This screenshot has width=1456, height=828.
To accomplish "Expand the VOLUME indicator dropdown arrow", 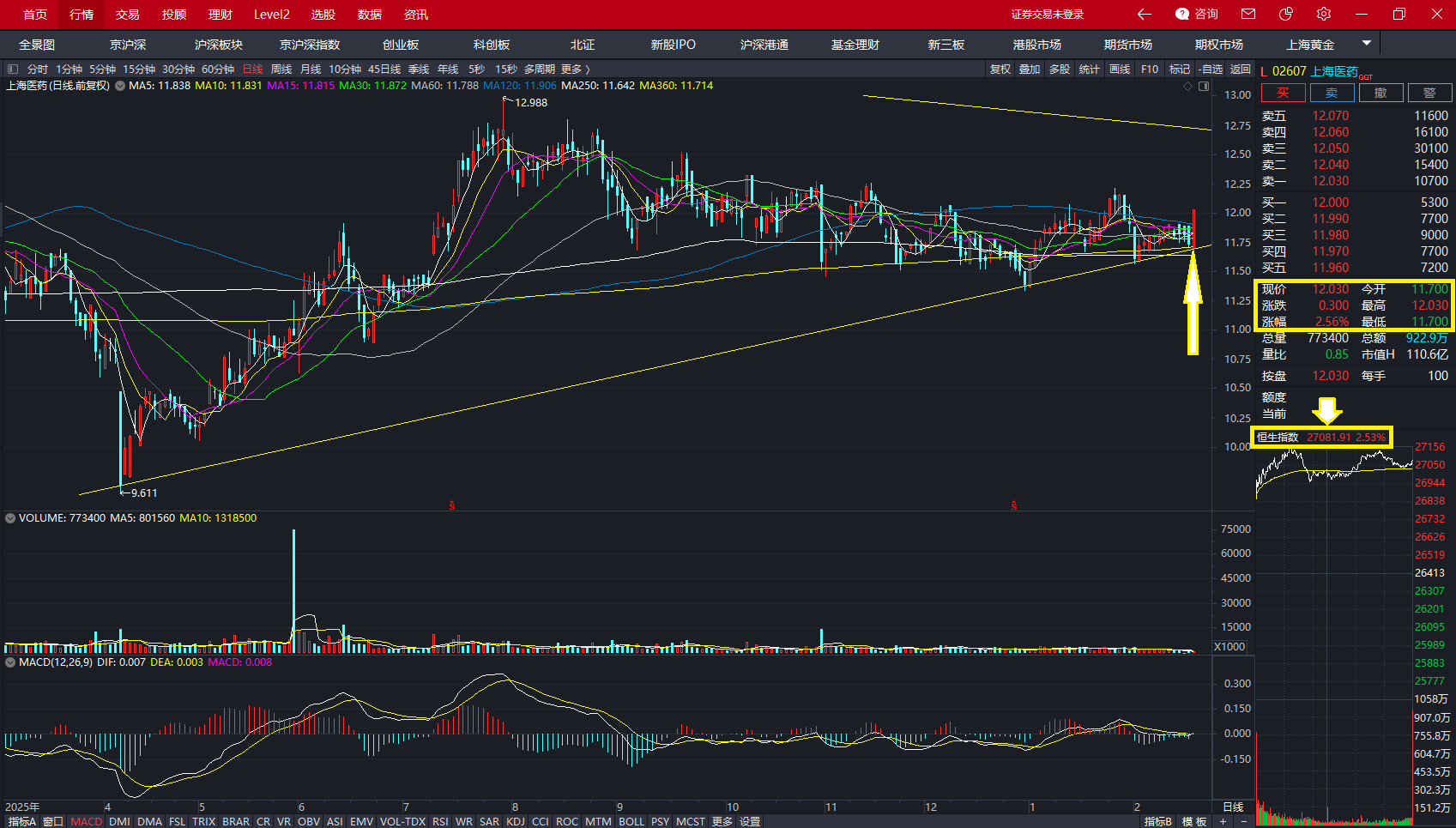I will [10, 518].
